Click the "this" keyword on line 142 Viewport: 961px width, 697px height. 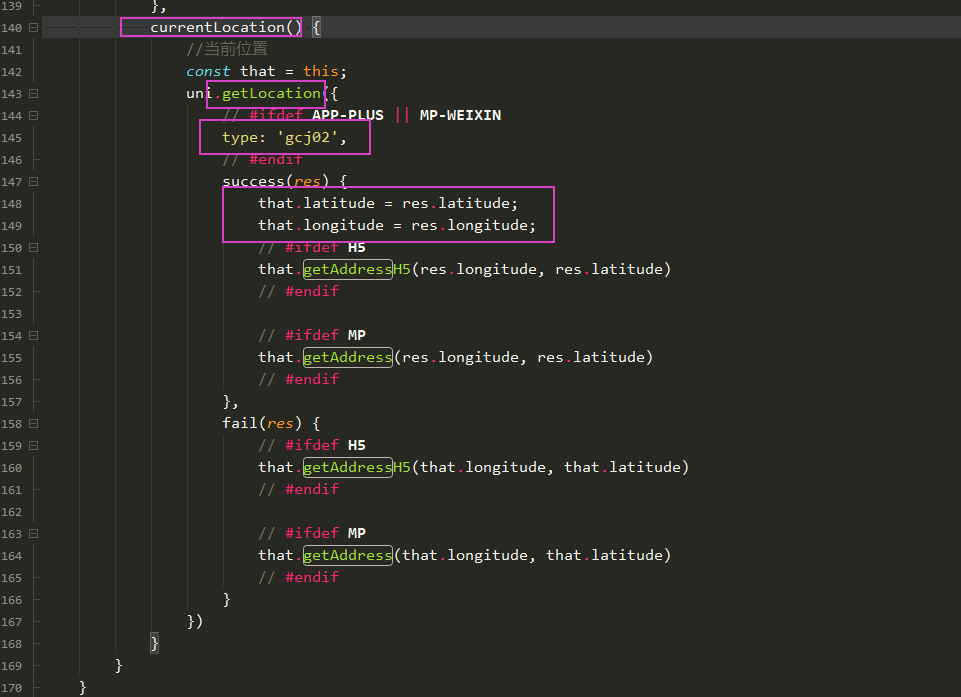coord(321,72)
